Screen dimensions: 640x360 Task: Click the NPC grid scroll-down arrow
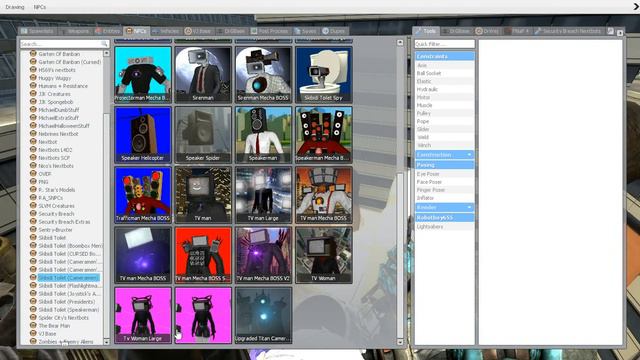tap(400, 342)
